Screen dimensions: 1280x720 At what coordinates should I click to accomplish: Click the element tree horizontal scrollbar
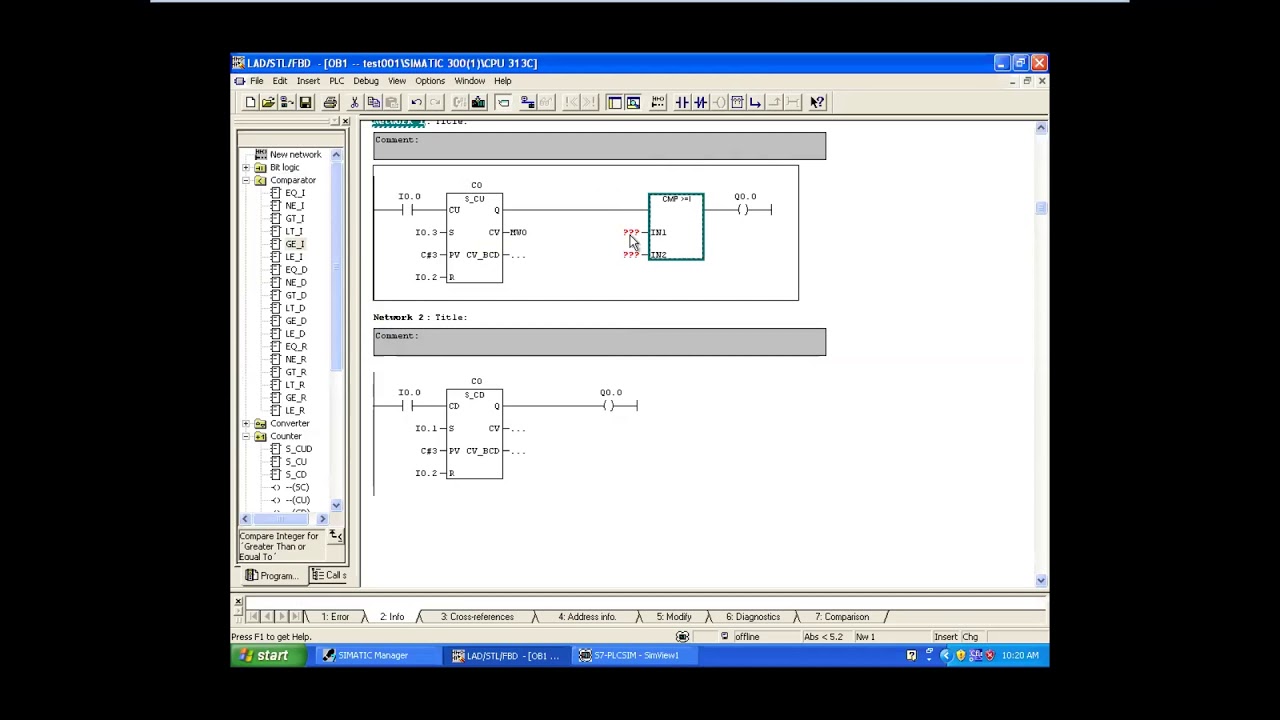tap(283, 519)
